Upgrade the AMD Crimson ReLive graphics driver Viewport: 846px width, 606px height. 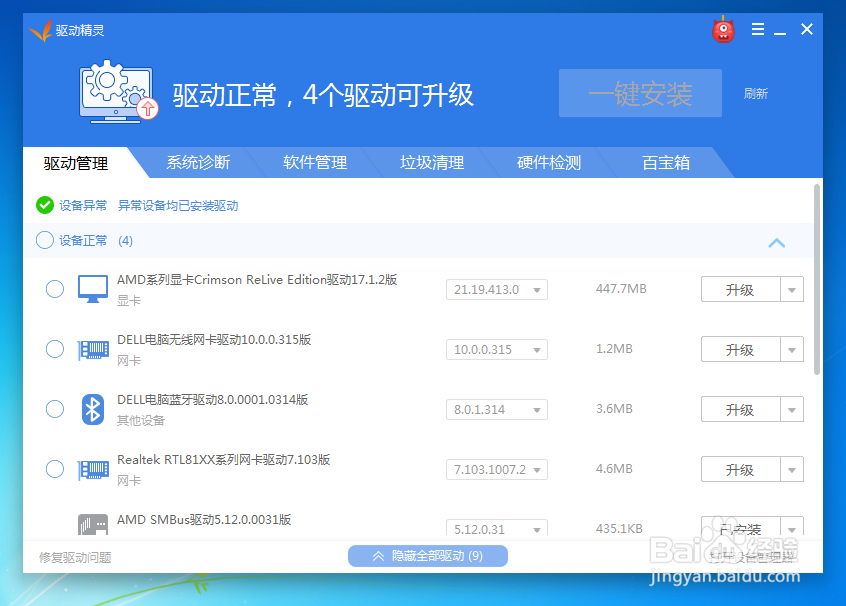pyautogui.click(x=740, y=290)
